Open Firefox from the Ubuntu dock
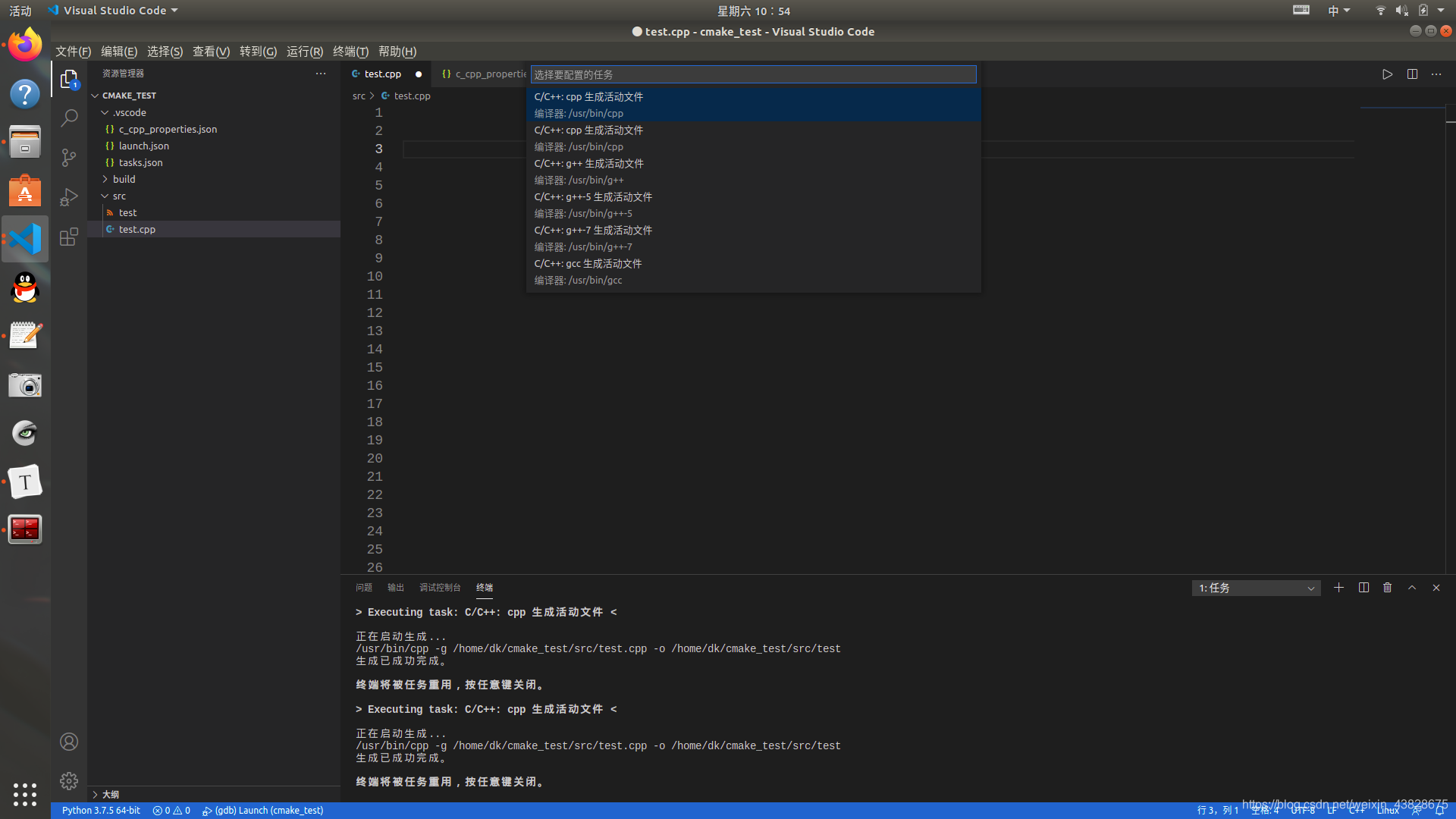Viewport: 1456px width, 819px height. (25, 45)
